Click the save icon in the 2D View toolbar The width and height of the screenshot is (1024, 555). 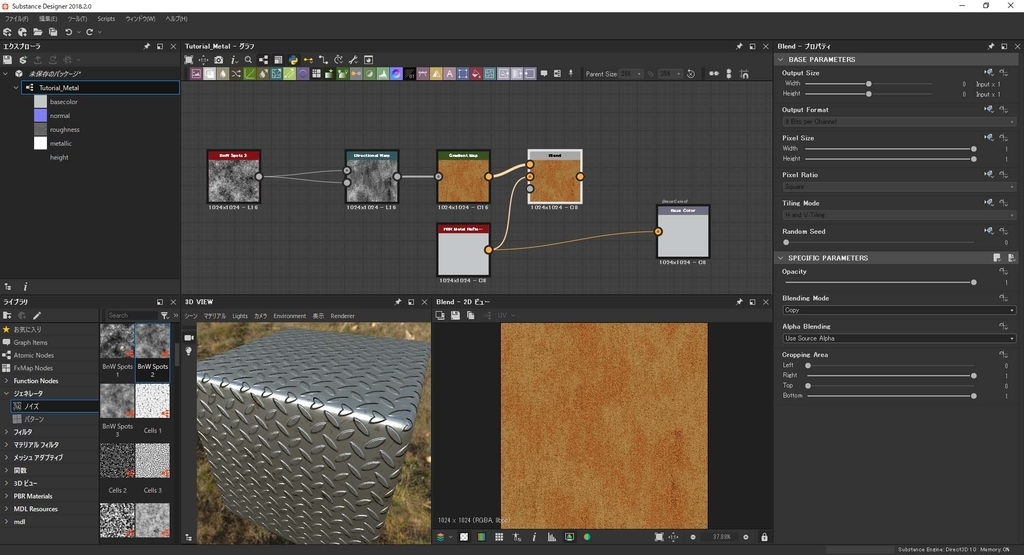(455, 315)
